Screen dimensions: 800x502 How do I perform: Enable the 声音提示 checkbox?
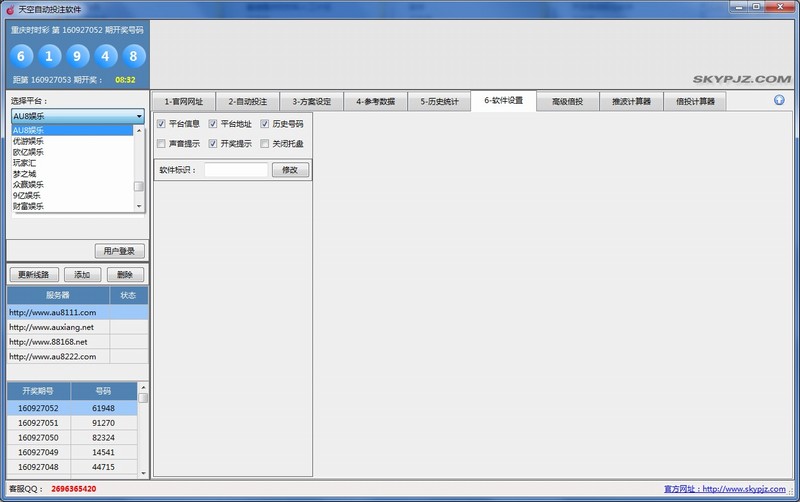click(161, 144)
